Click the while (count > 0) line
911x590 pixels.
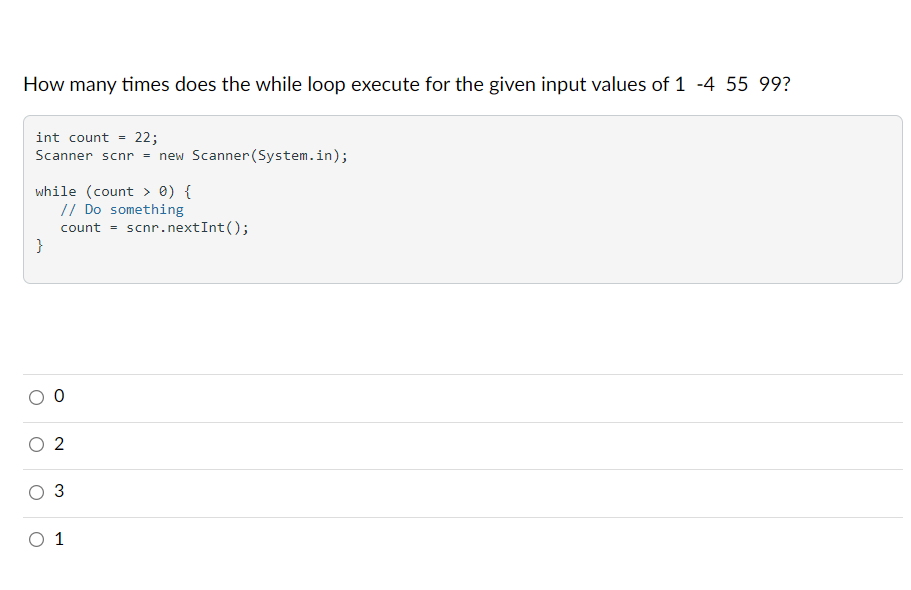click(113, 191)
